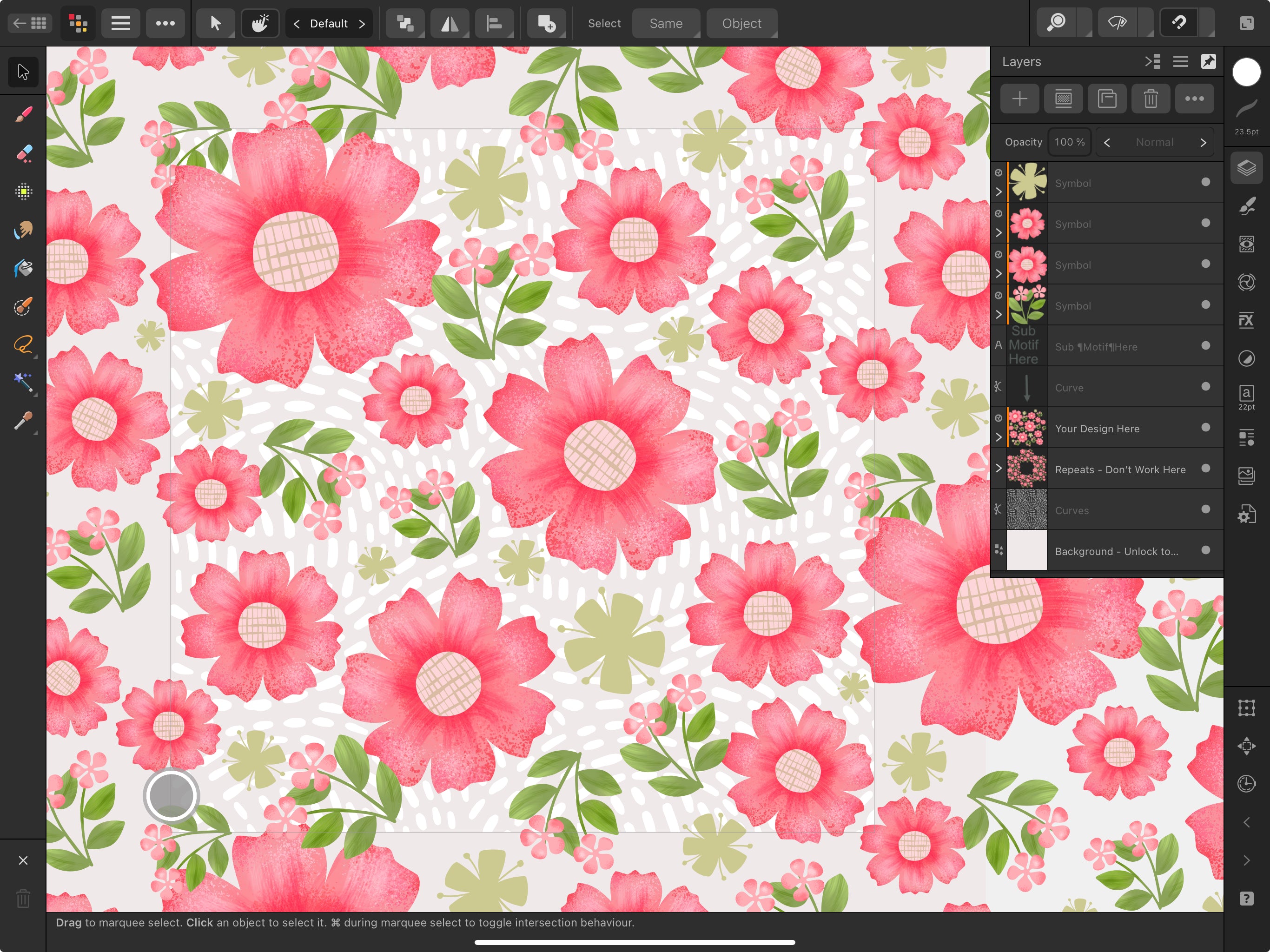Image resolution: width=1270 pixels, height=952 pixels.
Task: Select the Colour Picker eyedropper tool
Action: point(23,422)
